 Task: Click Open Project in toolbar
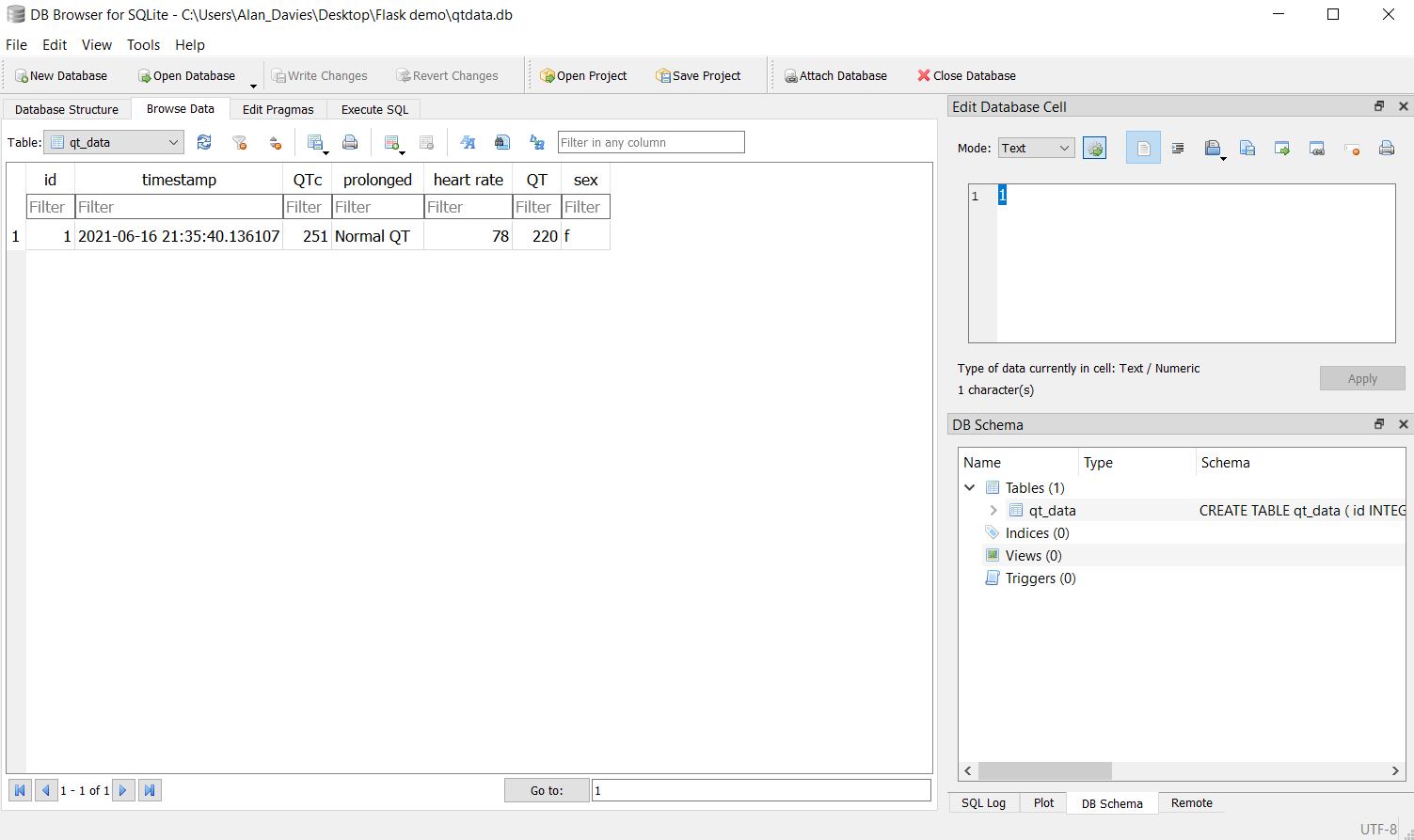tap(583, 76)
